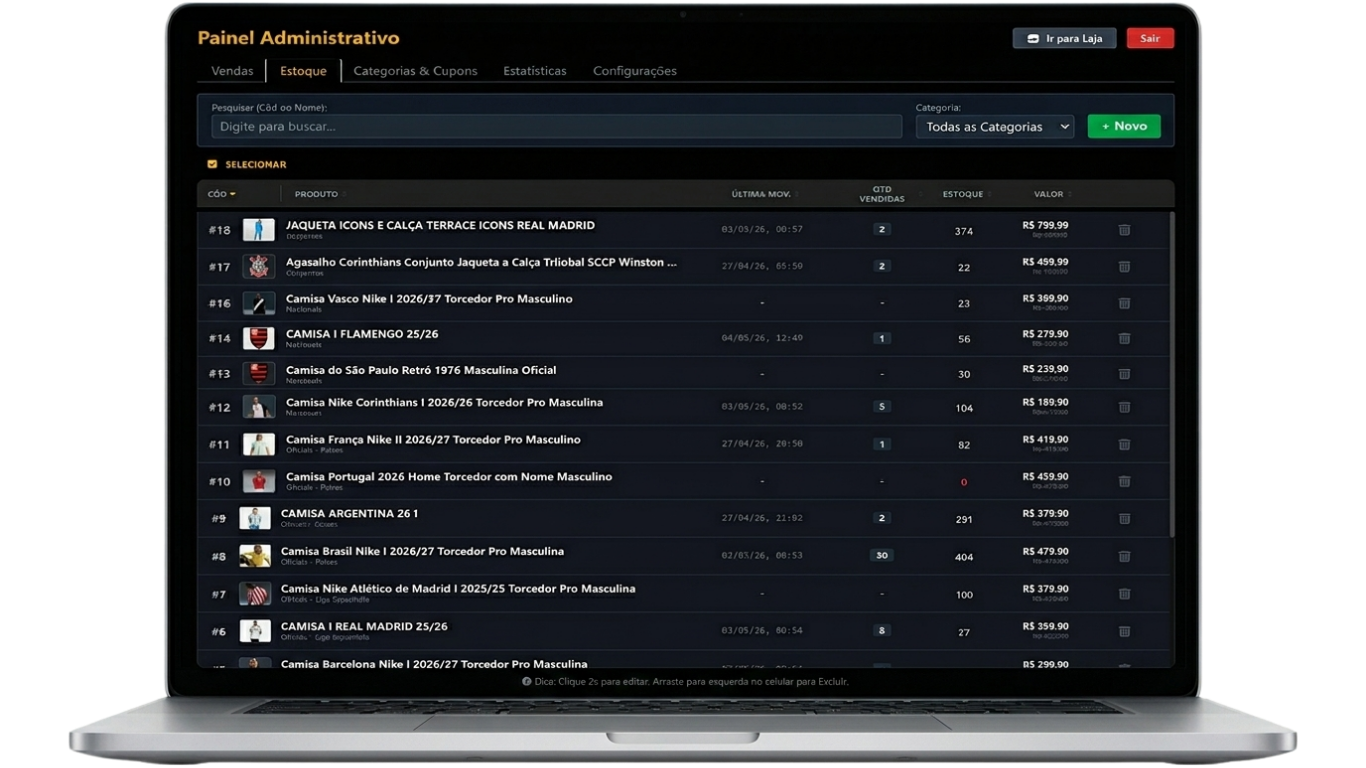
Task: Click the trash icon for product #17
Action: point(1124,267)
